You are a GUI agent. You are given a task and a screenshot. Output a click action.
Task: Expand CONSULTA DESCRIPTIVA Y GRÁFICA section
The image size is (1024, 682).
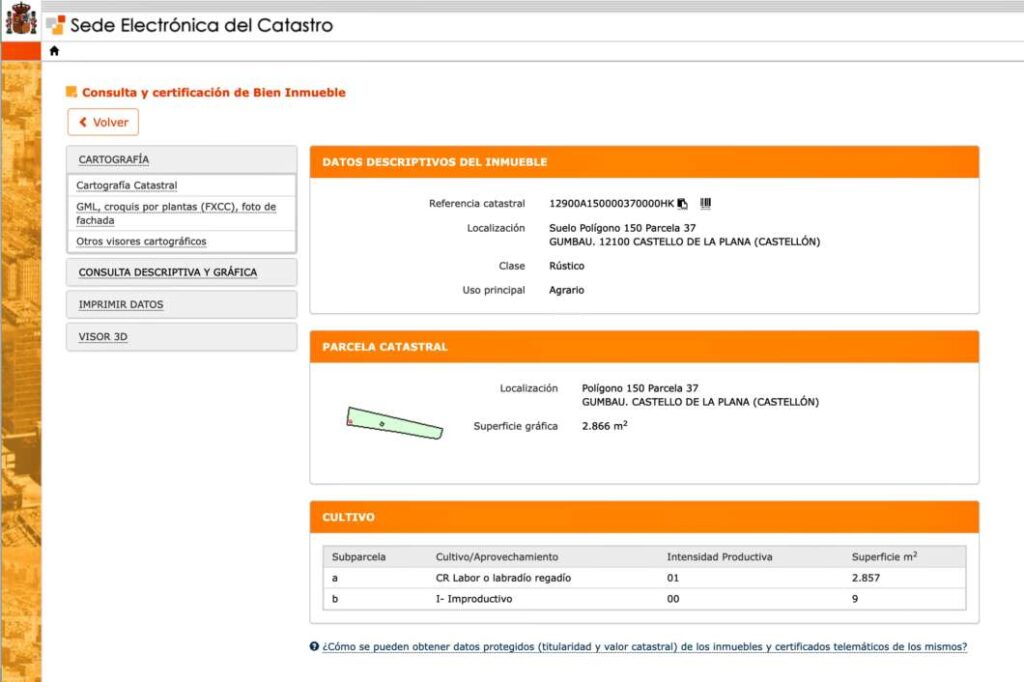tap(167, 272)
